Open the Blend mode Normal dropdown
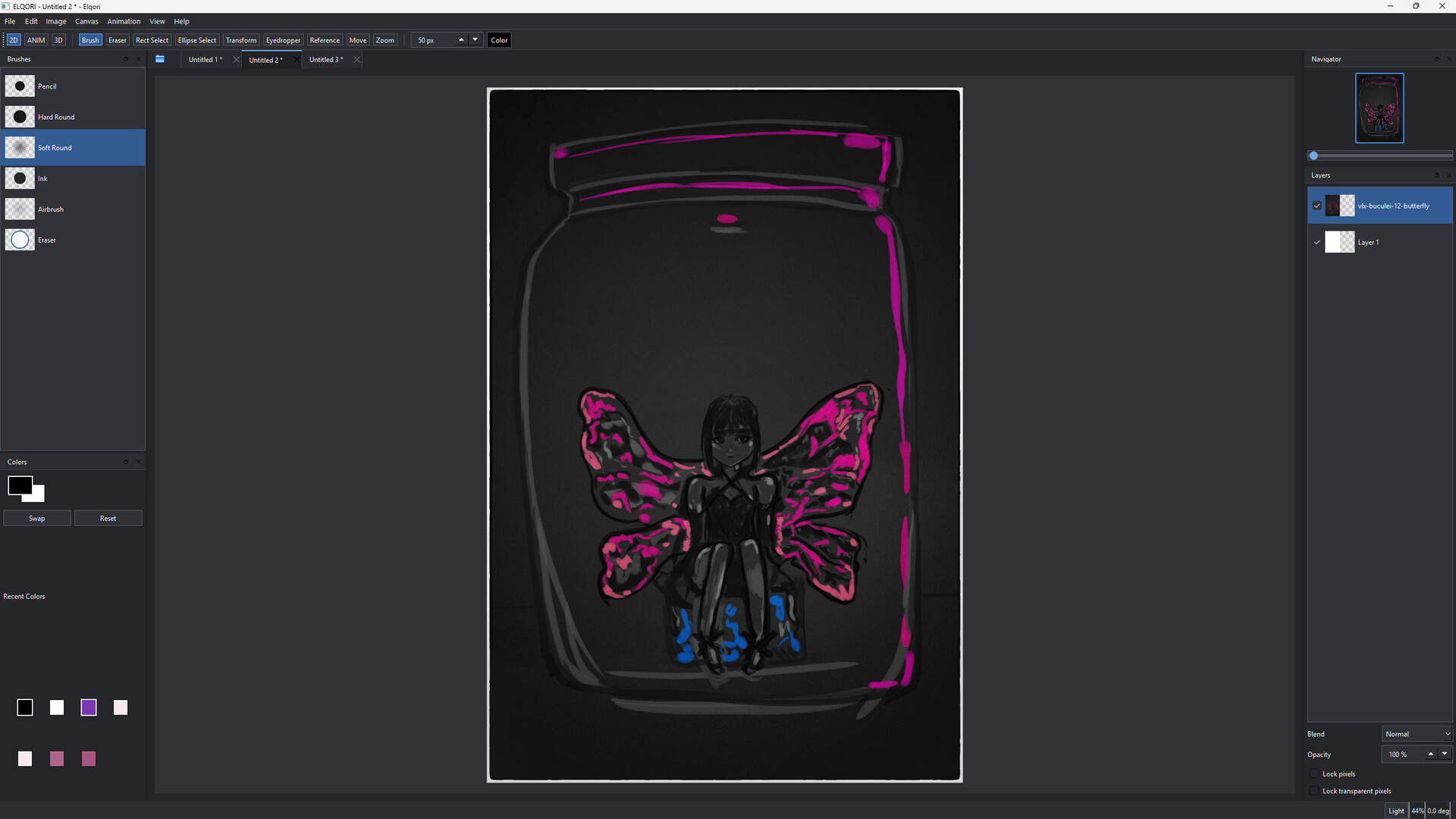1456x819 pixels. tap(1417, 734)
